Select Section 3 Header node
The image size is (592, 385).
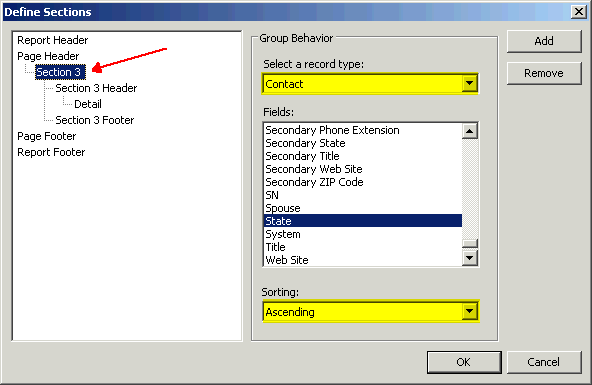[96, 88]
